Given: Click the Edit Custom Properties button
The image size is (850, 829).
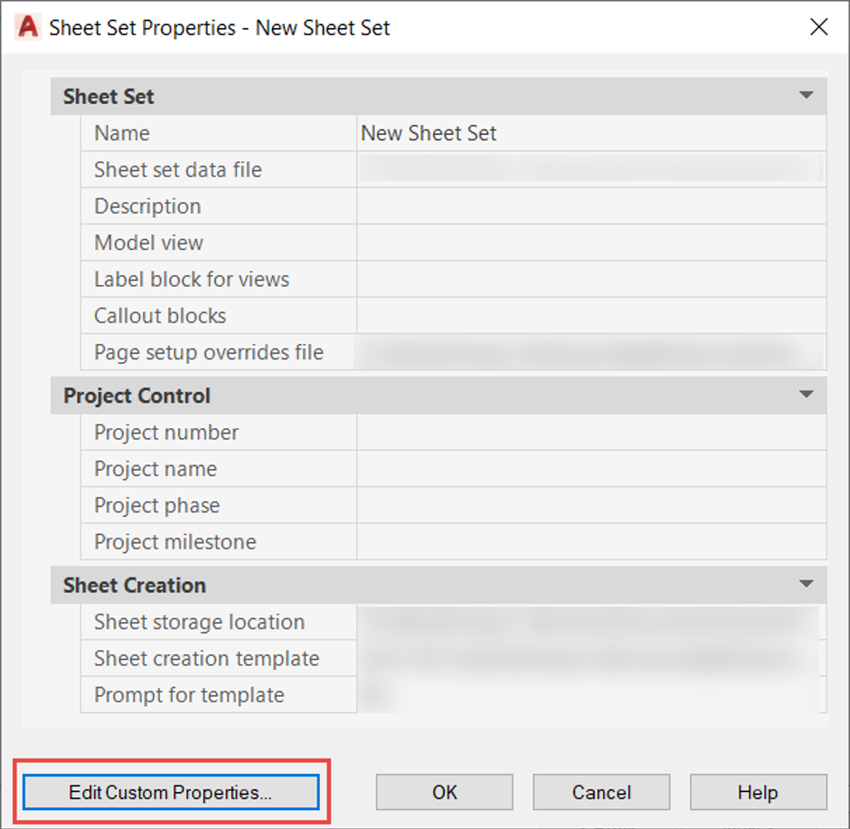Looking at the screenshot, I should pyautogui.click(x=170, y=793).
